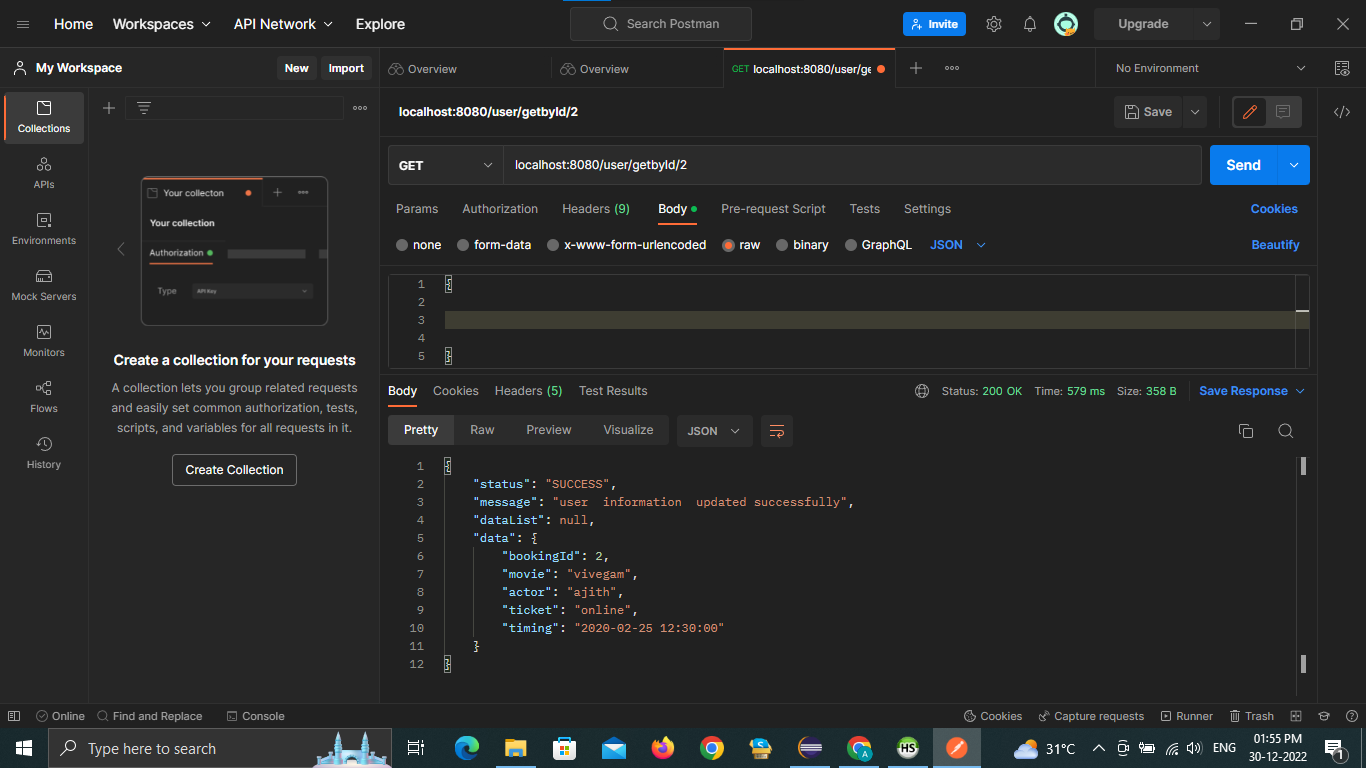Open the response JSON format dropdown
Viewport: 1366px width, 768px height.
pos(715,431)
